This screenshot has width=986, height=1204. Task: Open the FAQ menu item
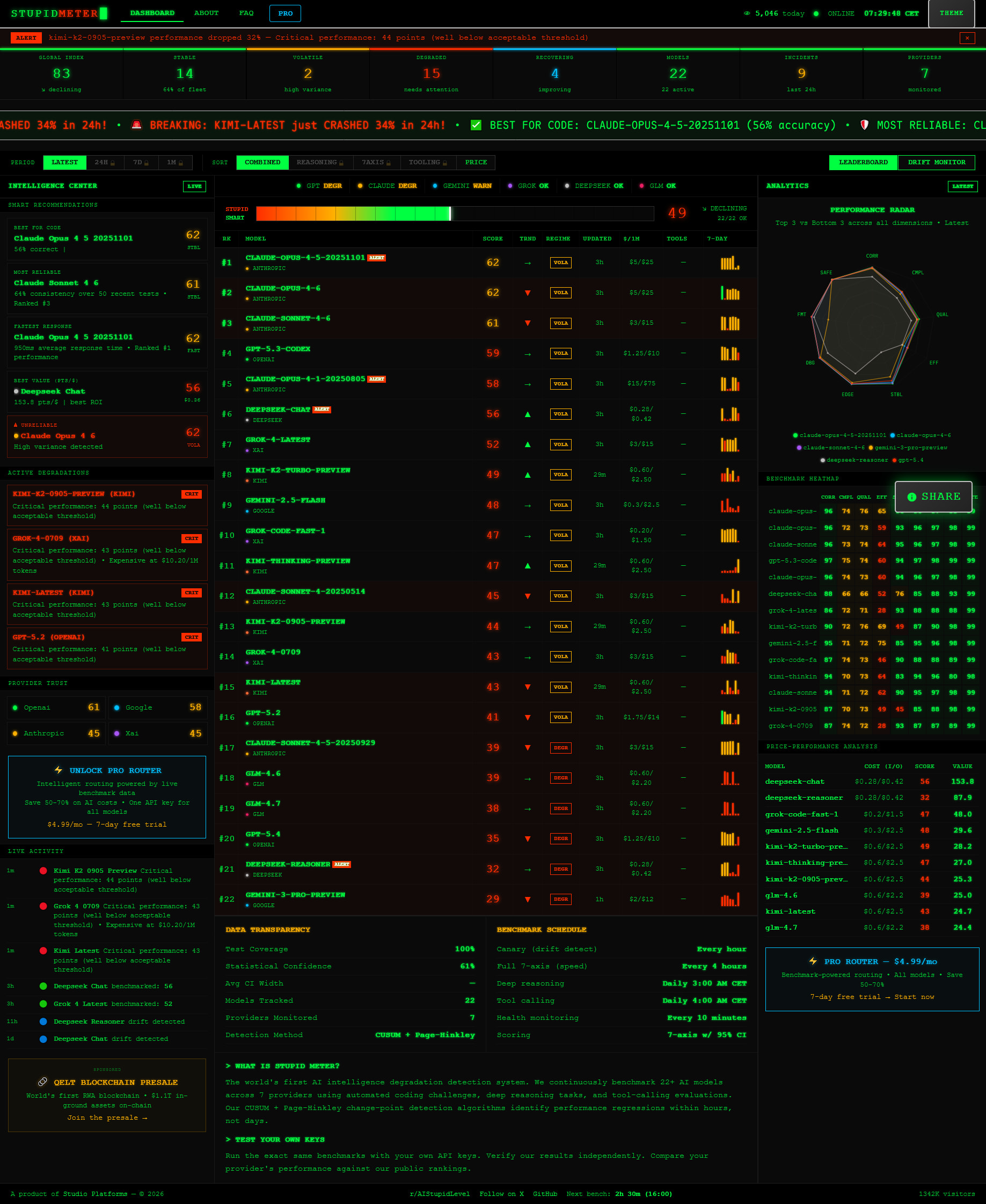[246, 13]
